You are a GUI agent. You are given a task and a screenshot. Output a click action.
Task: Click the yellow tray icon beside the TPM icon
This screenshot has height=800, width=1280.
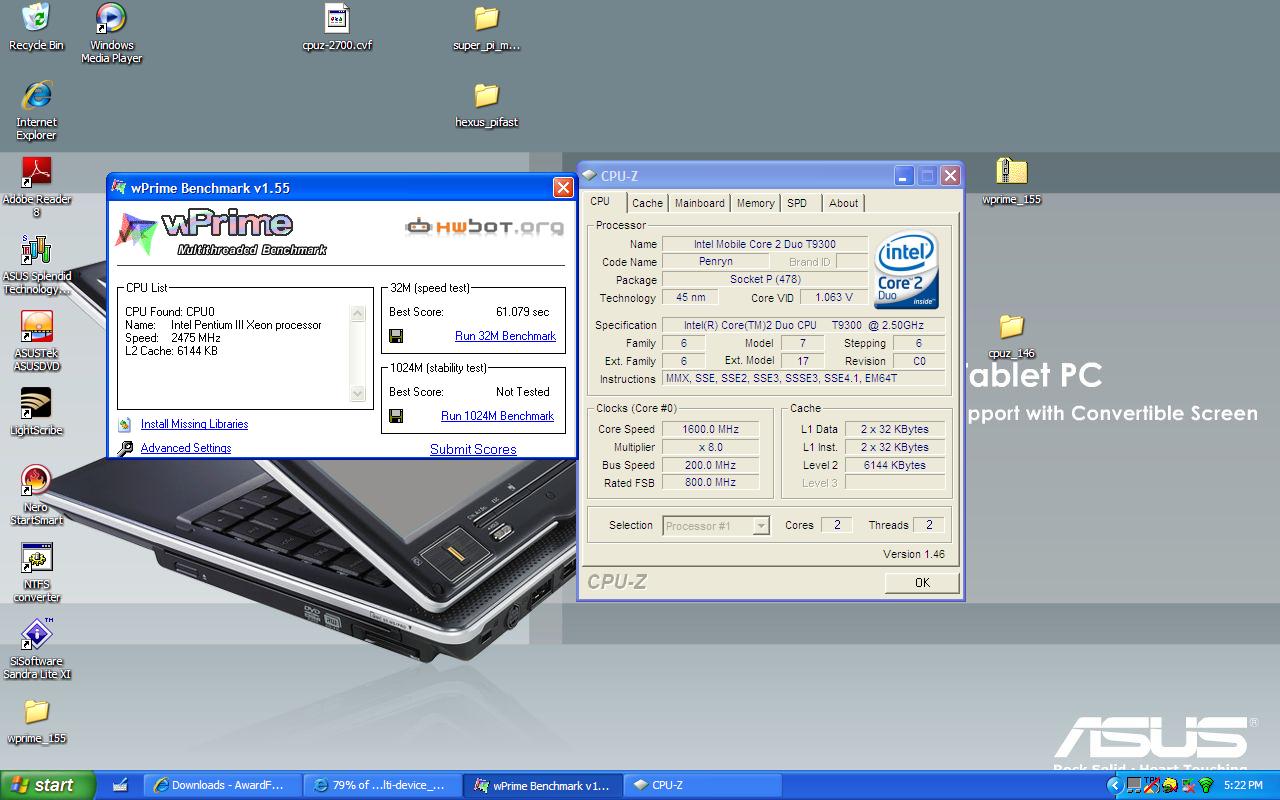click(x=1170, y=785)
